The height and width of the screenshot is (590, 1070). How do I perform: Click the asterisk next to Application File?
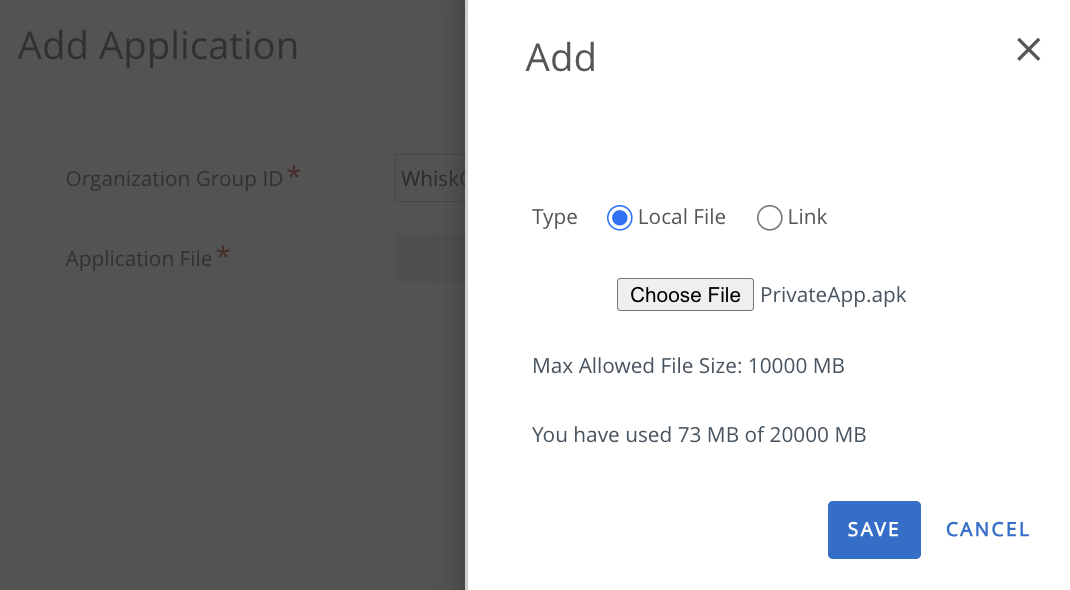pos(225,251)
